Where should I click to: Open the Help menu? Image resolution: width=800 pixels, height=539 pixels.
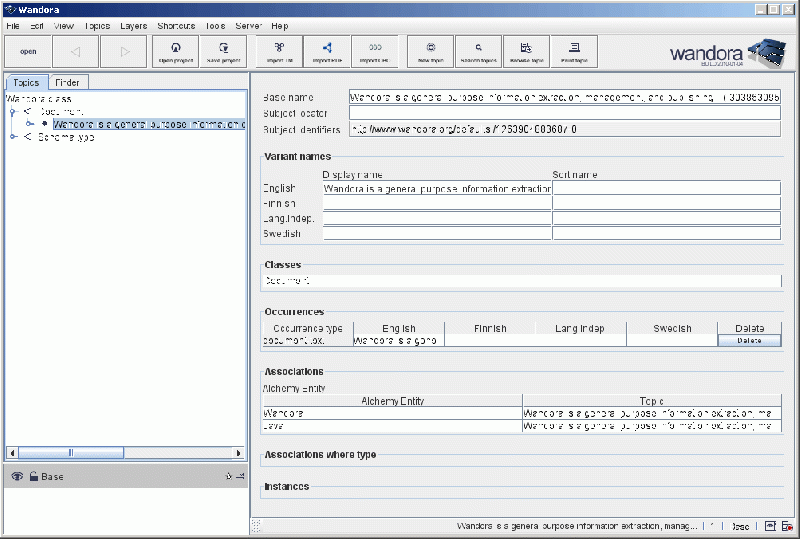280,26
